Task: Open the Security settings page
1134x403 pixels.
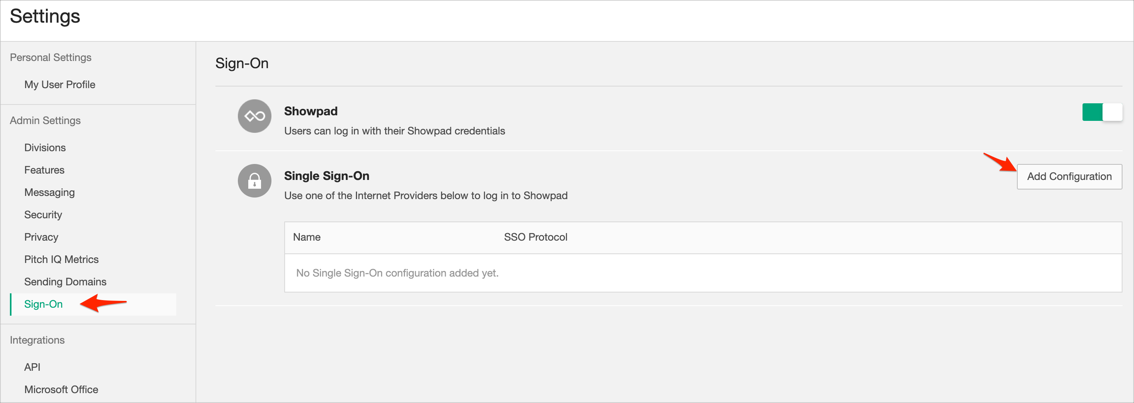Action: tap(43, 215)
